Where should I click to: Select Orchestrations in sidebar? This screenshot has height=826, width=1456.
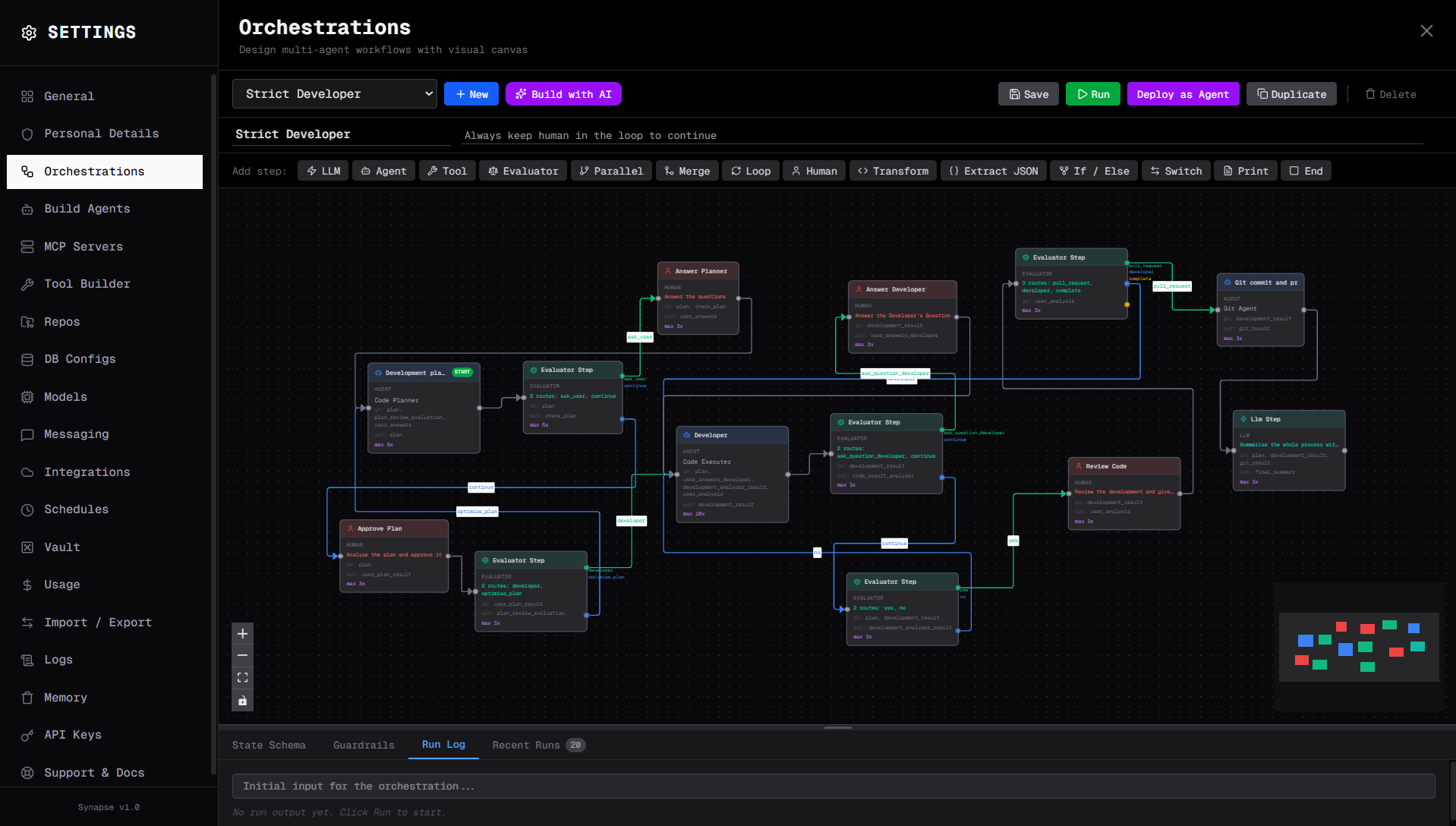click(105, 172)
